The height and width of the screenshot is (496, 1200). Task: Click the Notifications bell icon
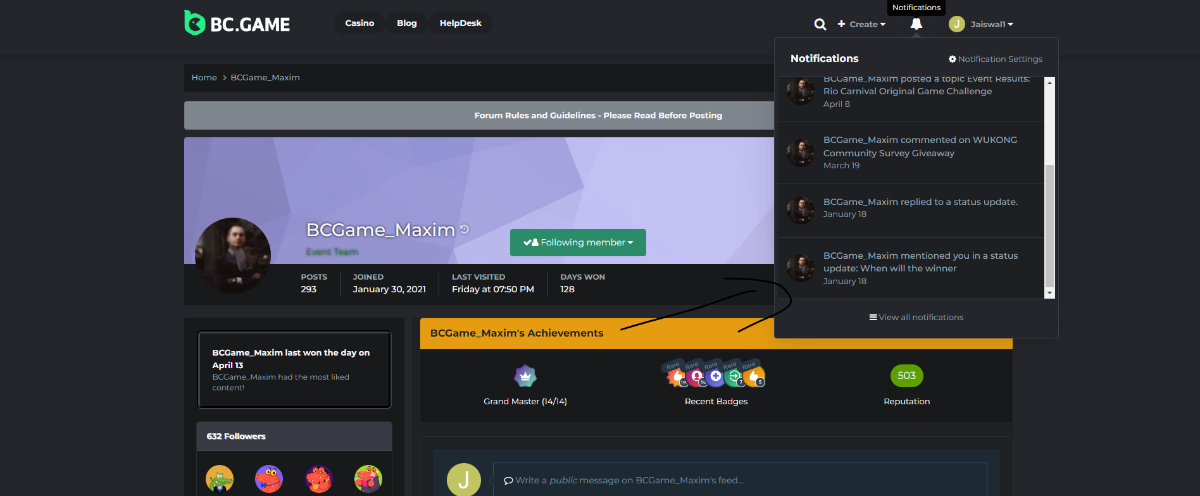[916, 24]
